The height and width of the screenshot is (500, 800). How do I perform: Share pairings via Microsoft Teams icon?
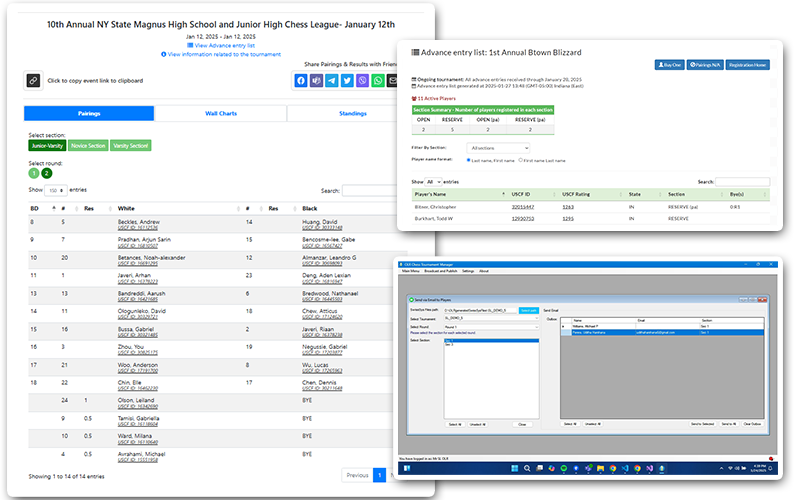[316, 81]
